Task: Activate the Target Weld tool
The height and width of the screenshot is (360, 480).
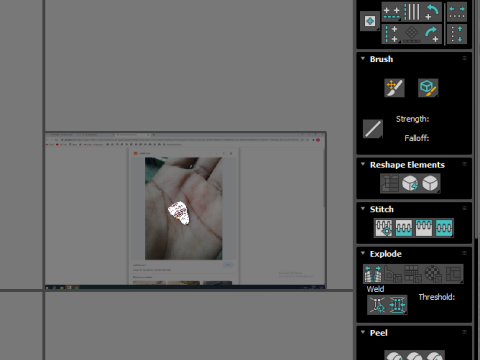Action: [x=377, y=305]
